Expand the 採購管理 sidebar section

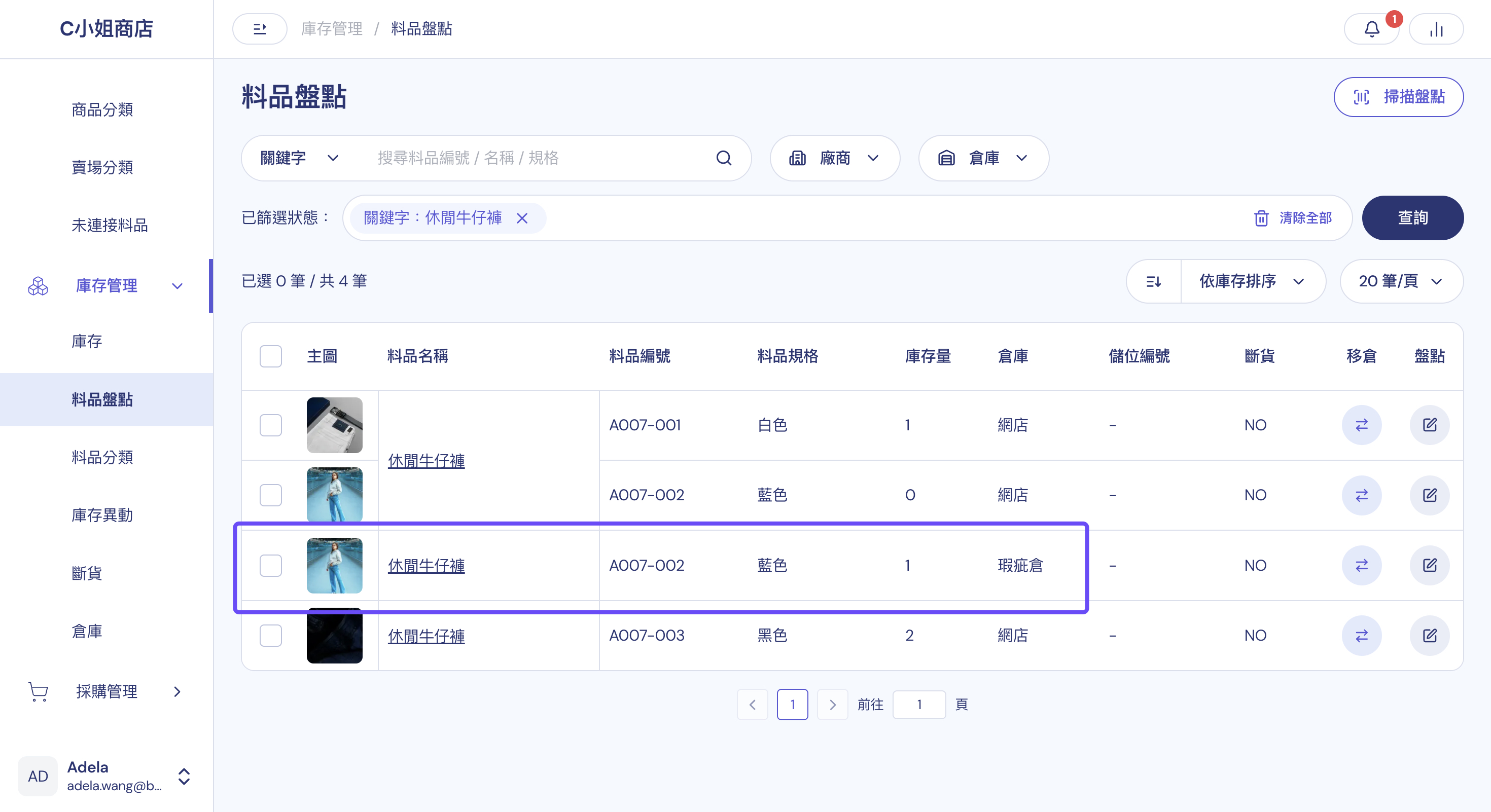106,691
